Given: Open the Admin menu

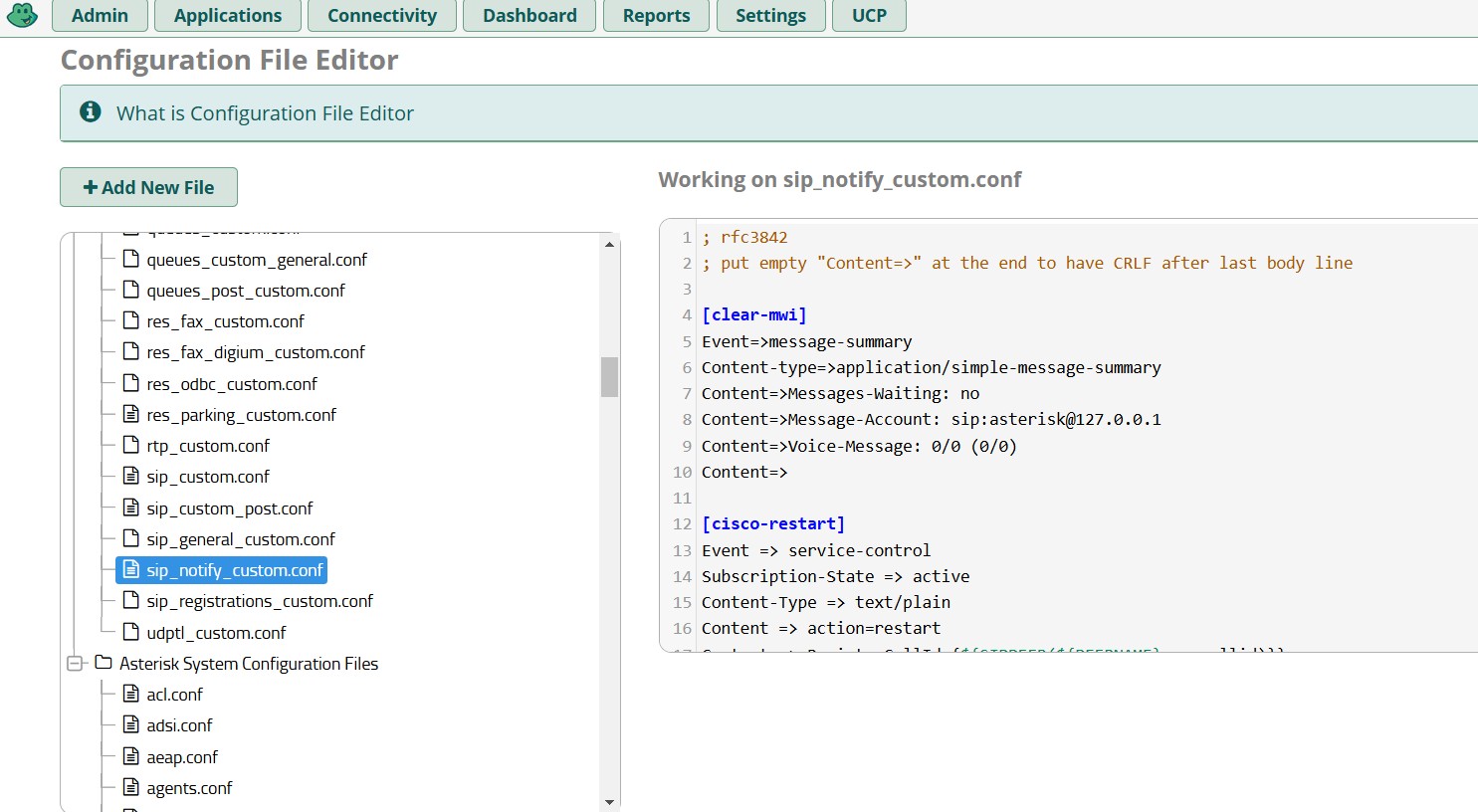Looking at the screenshot, I should point(100,16).
